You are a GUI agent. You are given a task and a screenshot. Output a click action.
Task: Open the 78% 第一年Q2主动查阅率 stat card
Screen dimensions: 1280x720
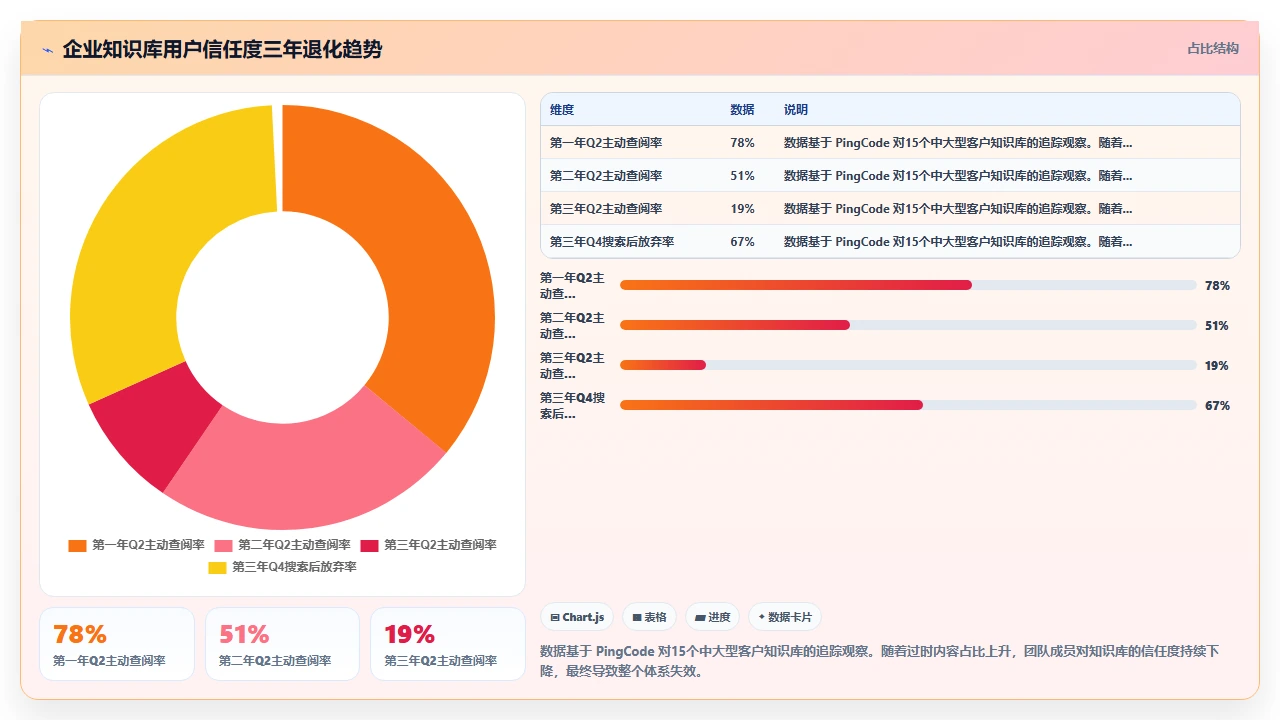[117, 644]
